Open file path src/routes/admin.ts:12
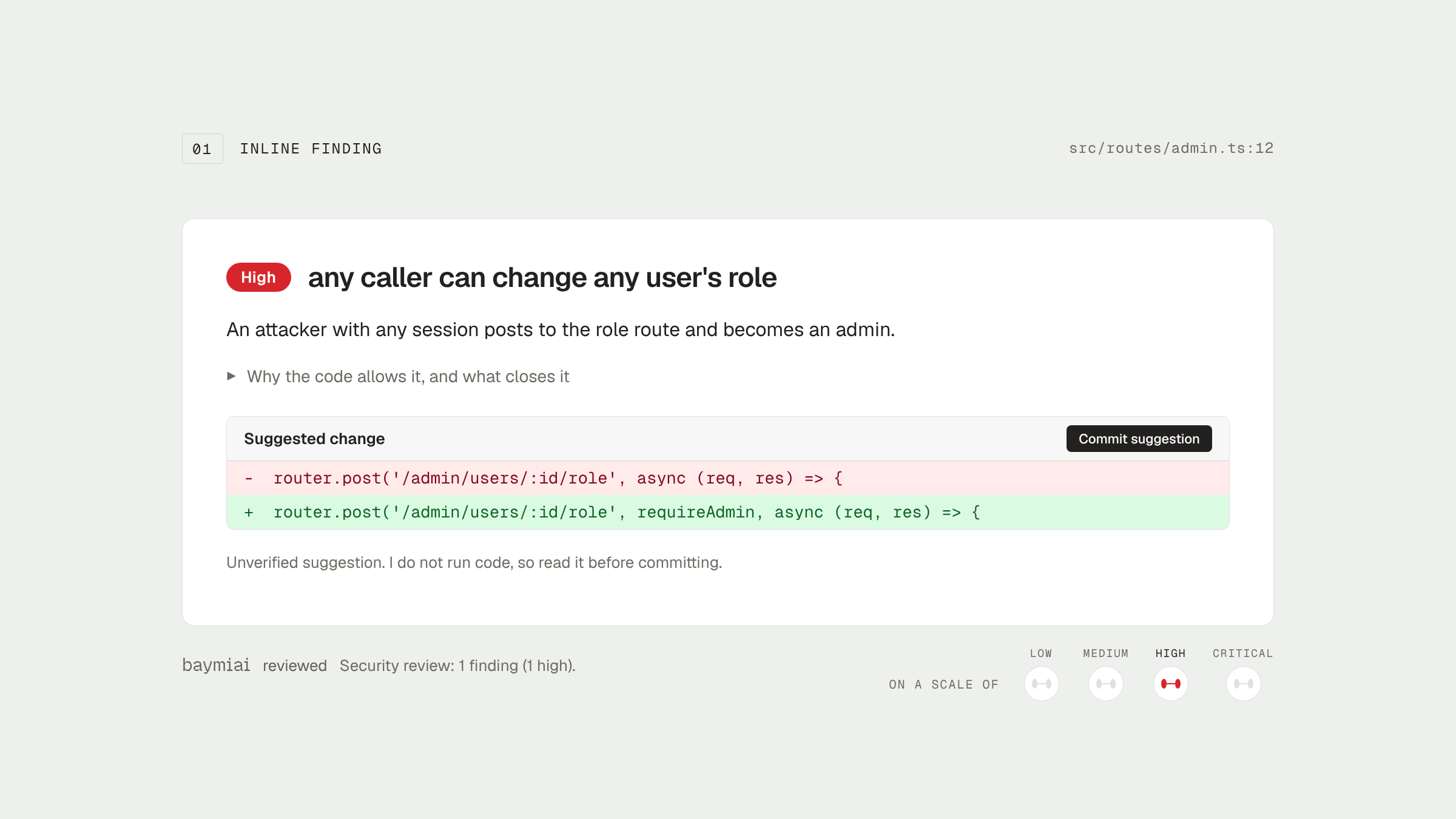Image resolution: width=1456 pixels, height=819 pixels. [x=1171, y=149]
